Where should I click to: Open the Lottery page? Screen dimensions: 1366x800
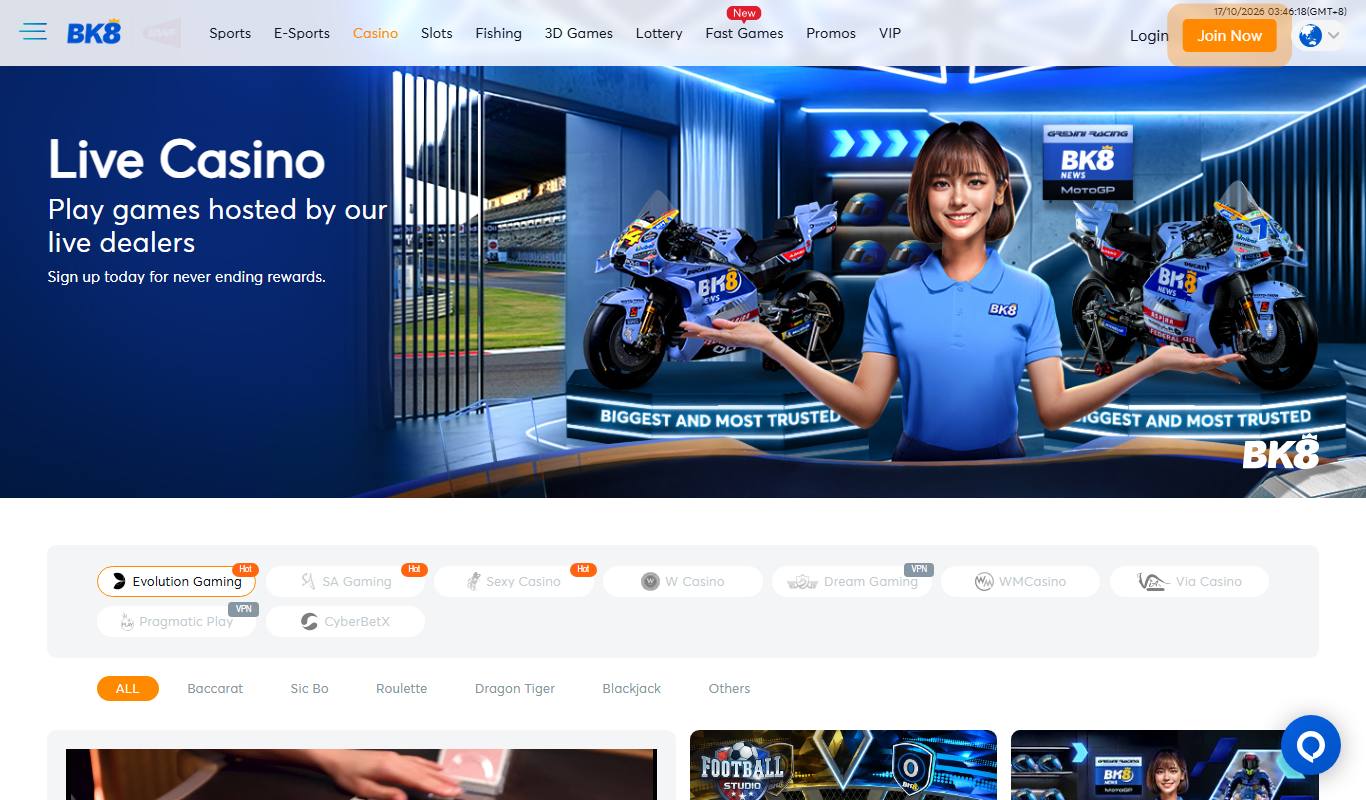659,33
